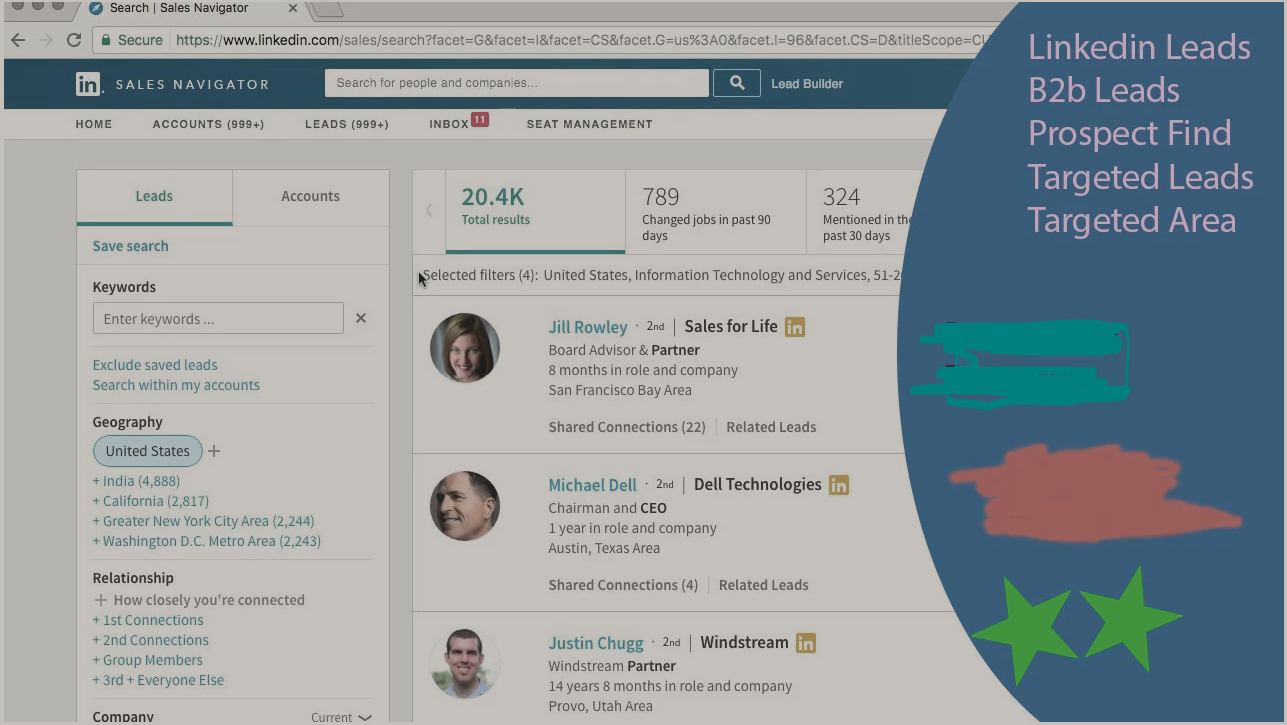
Task: Click the Enter keywords input field
Action: coord(218,318)
